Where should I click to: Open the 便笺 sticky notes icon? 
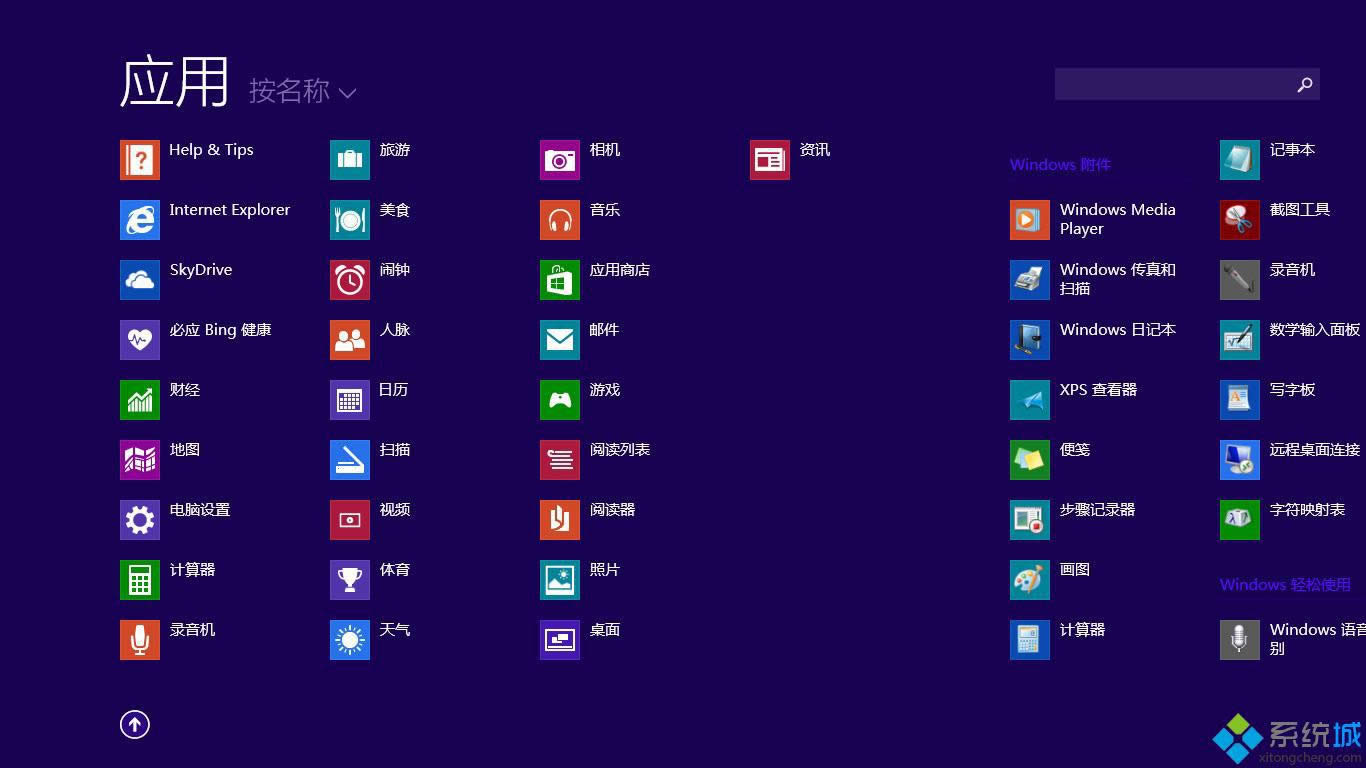coord(1030,460)
